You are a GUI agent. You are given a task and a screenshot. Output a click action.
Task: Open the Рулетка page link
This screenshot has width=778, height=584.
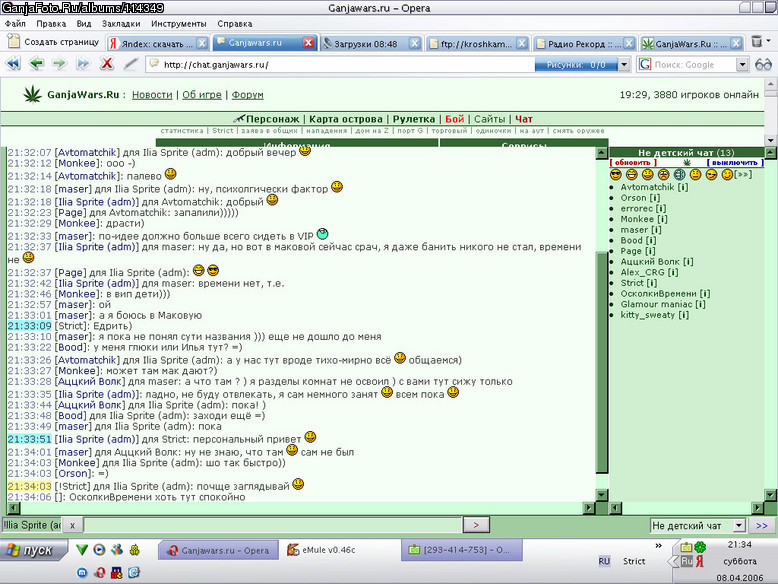(x=414, y=119)
